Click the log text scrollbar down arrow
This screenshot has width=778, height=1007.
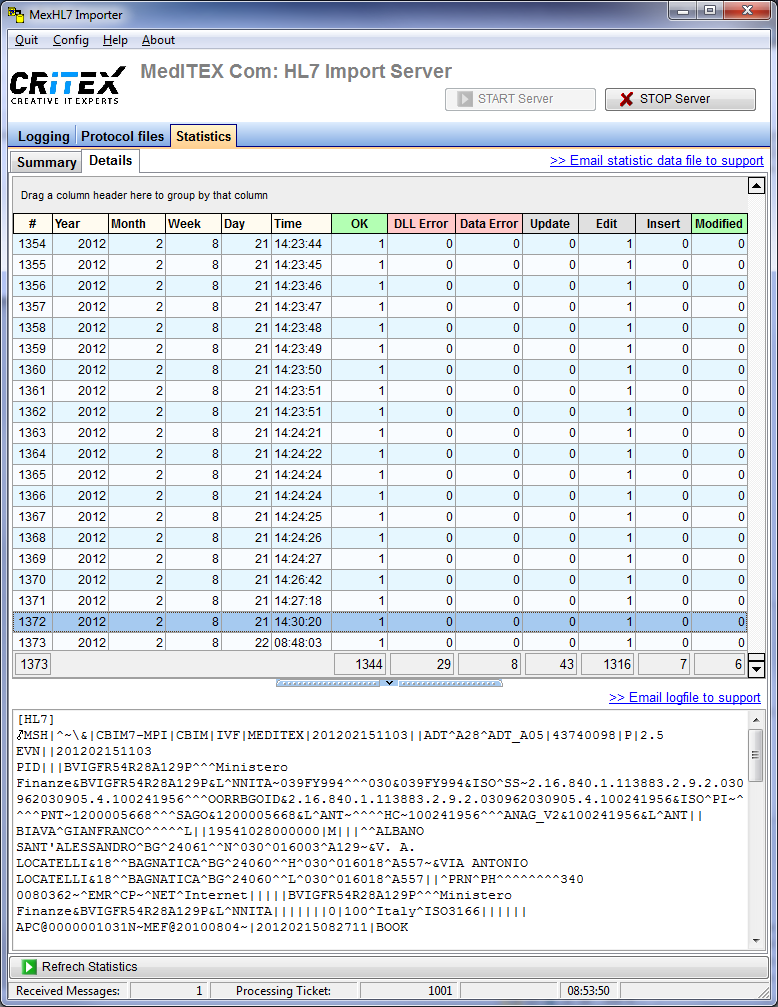pos(756,940)
